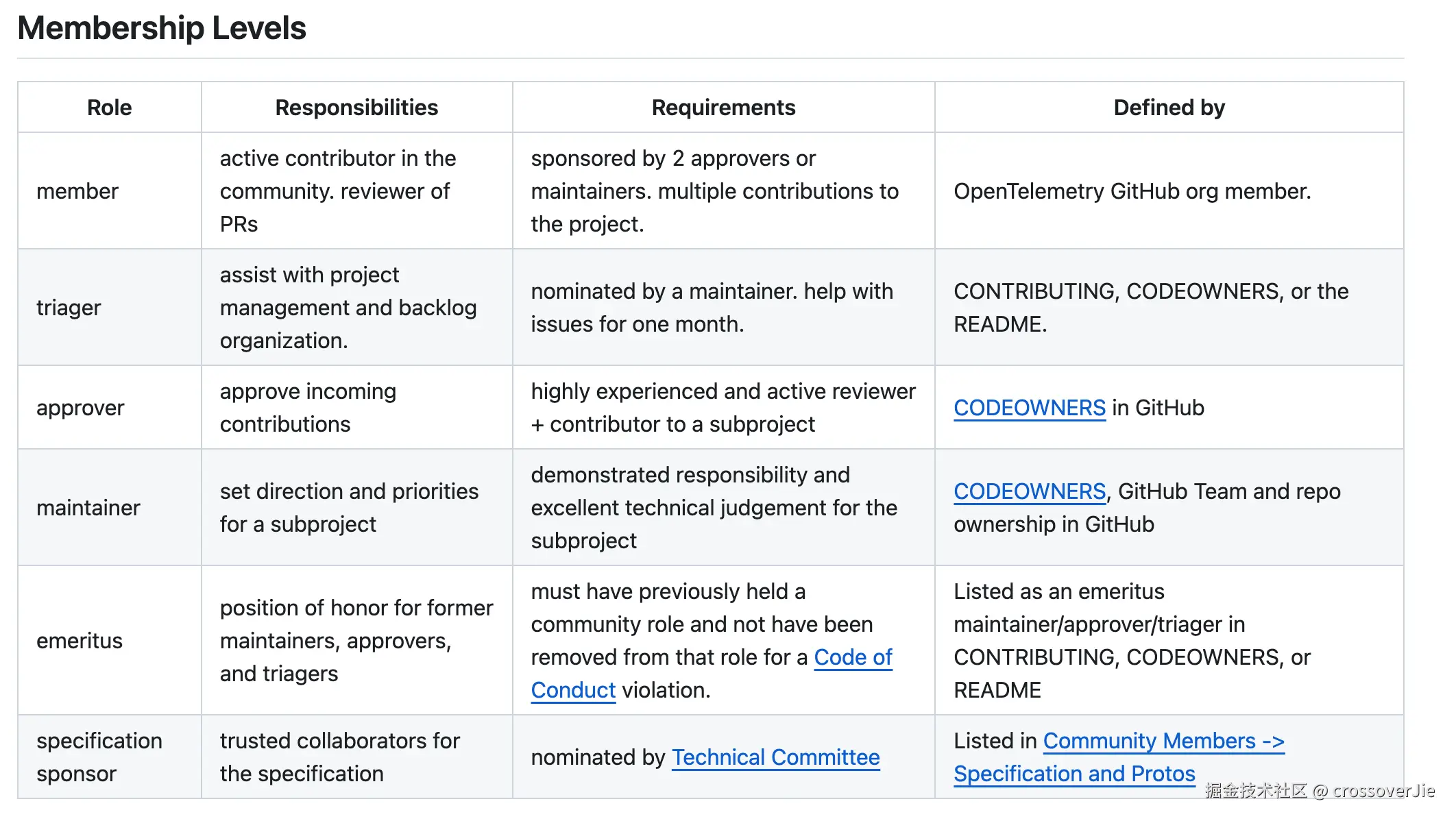Select the Responsibilities column header

(x=356, y=108)
